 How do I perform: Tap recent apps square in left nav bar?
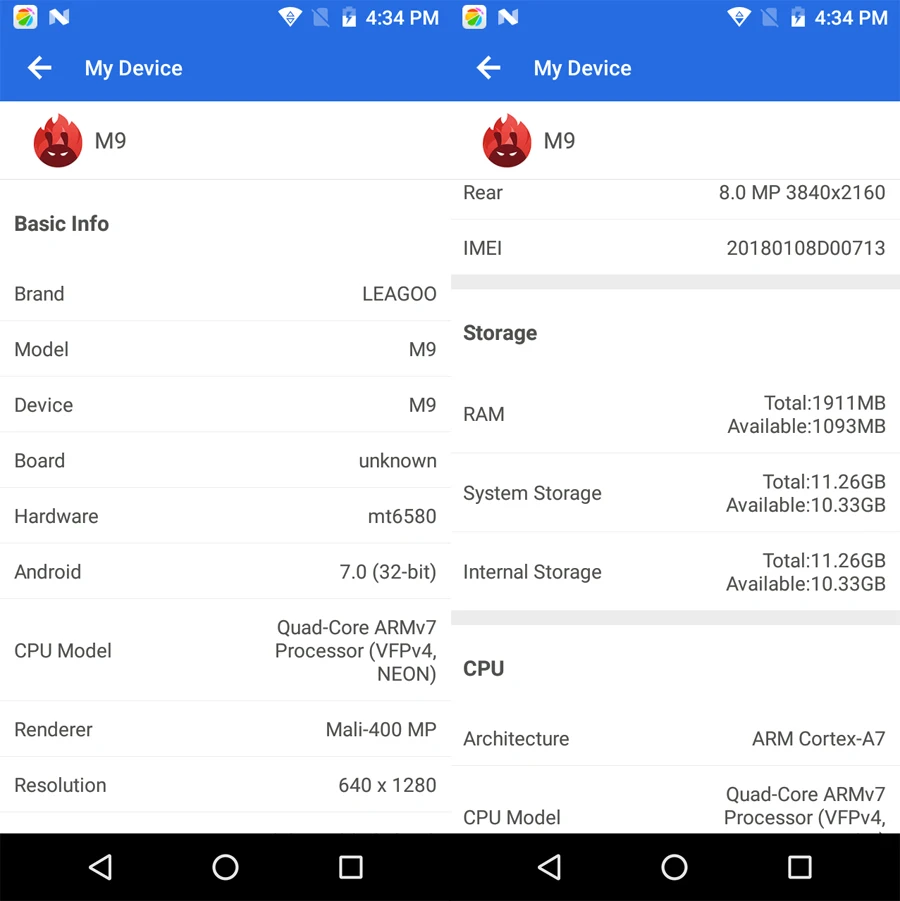(x=351, y=867)
